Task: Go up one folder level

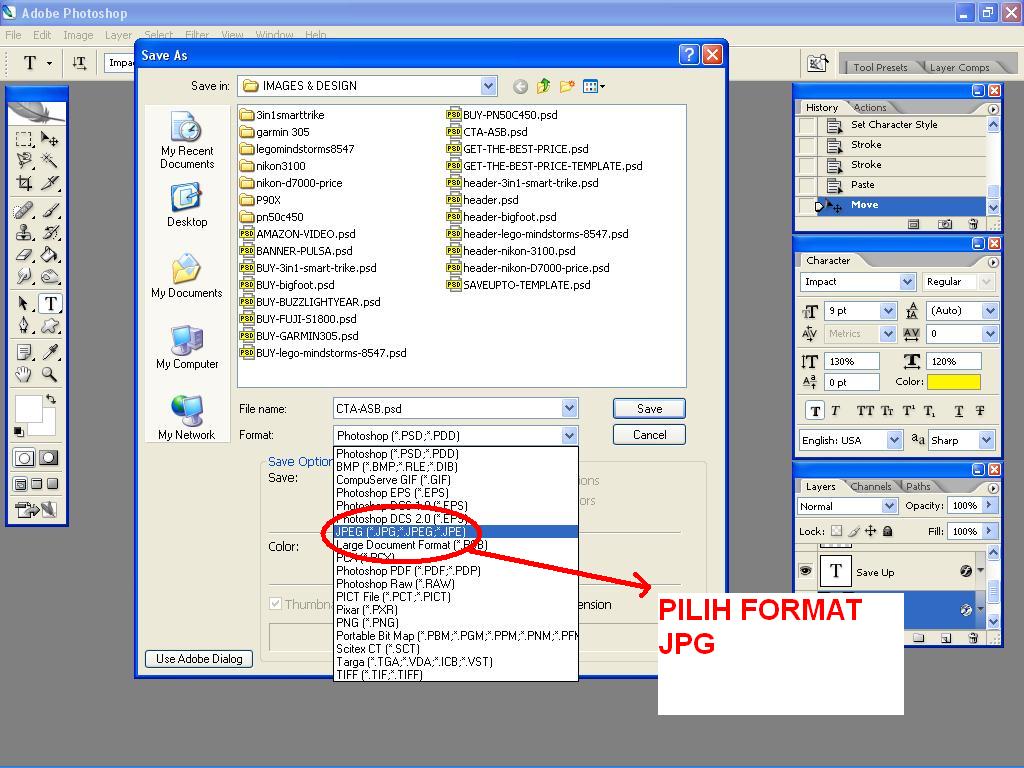Action: click(543, 86)
